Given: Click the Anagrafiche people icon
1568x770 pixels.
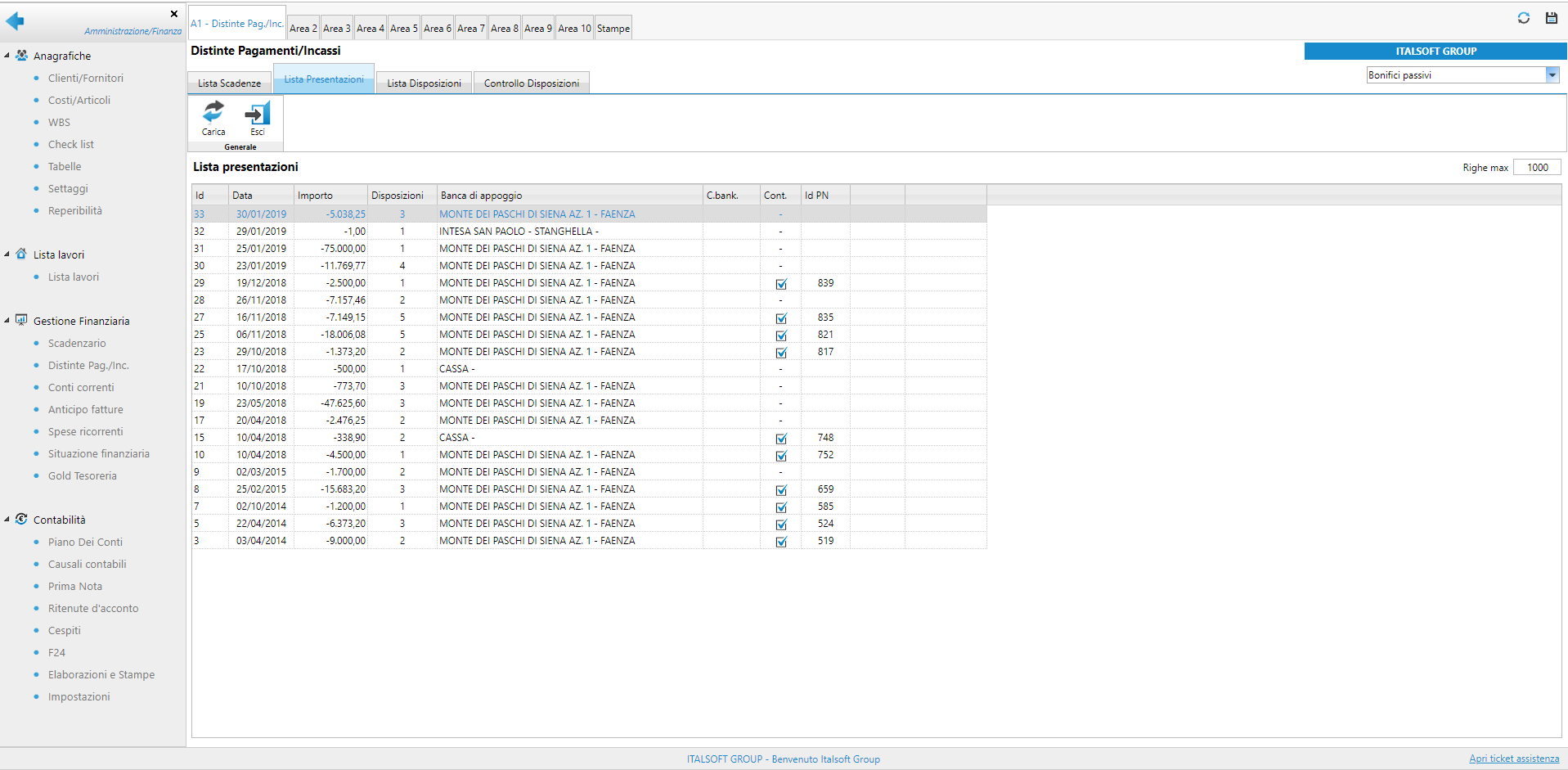Looking at the screenshot, I should coord(22,56).
